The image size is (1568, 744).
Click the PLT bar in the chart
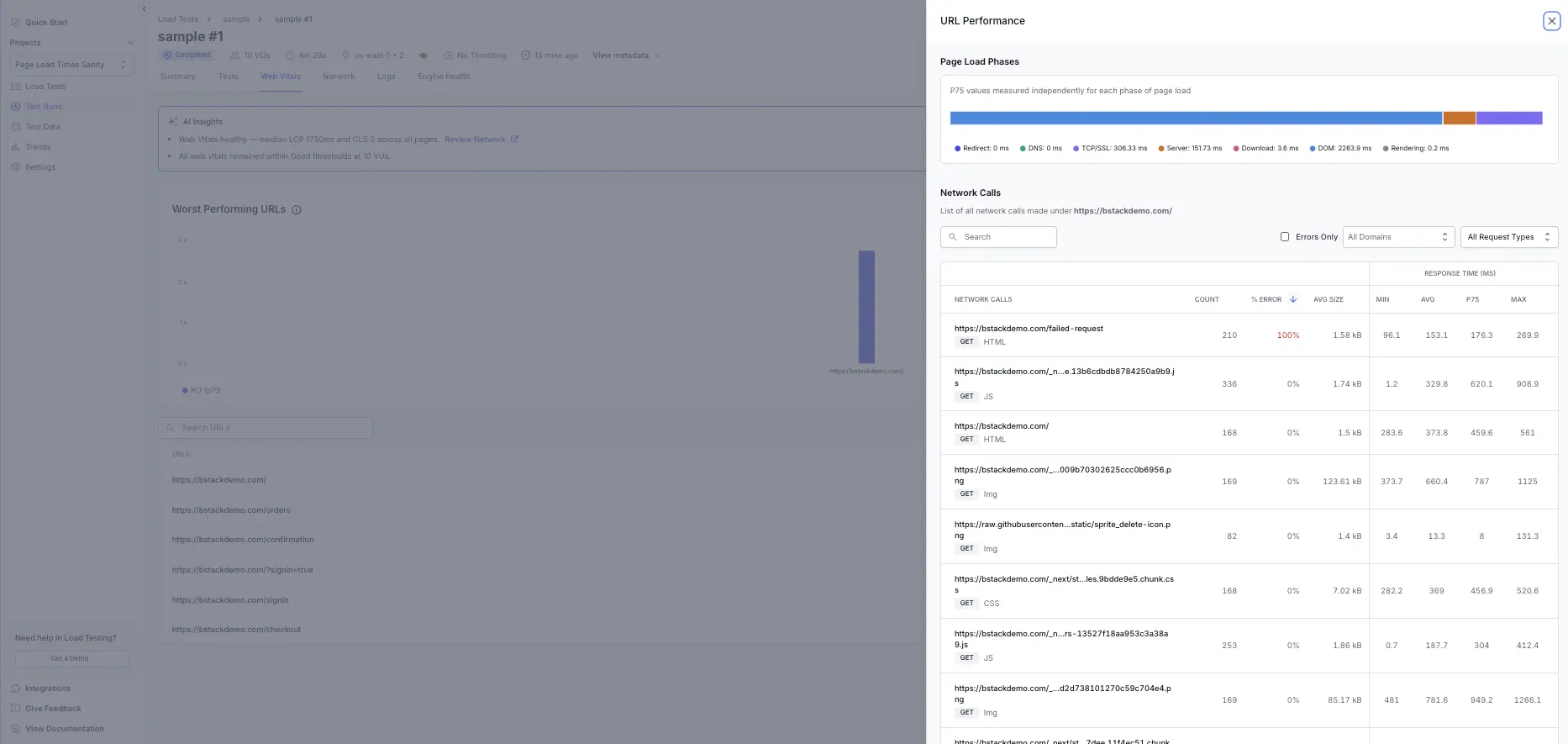pyautogui.click(x=866, y=307)
